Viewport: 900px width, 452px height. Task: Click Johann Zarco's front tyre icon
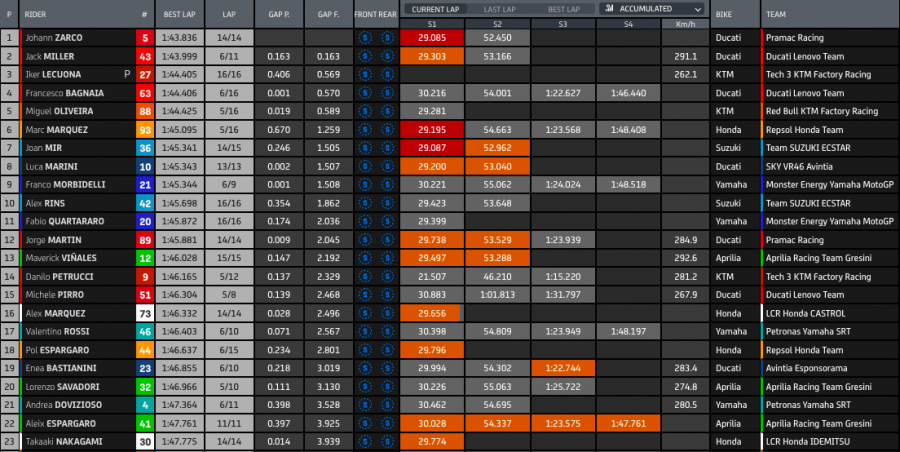367,38
